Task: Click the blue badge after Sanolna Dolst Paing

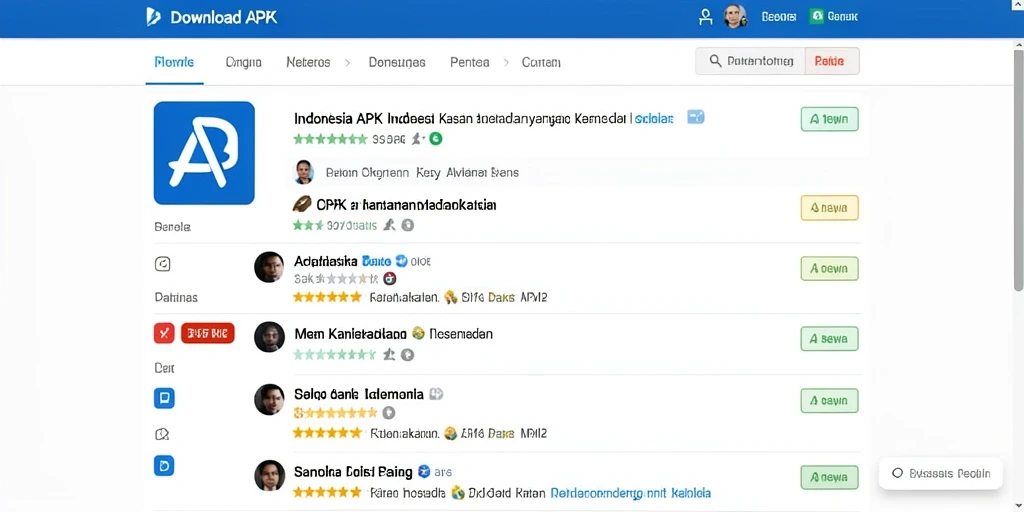Action: coord(424,471)
